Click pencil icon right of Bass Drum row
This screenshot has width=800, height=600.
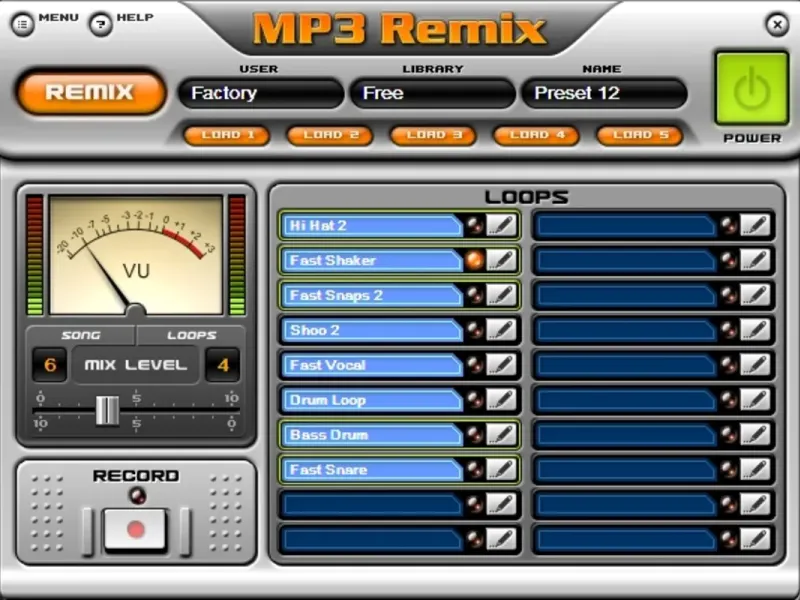point(755,435)
